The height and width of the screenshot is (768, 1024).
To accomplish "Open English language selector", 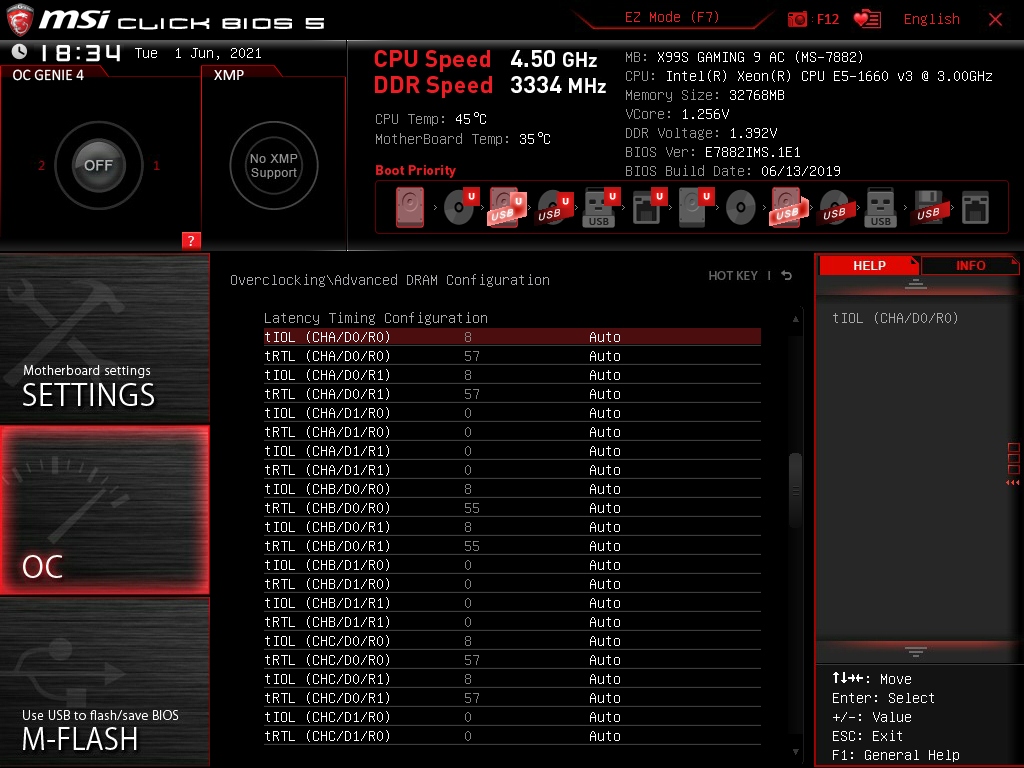I will pos(931,19).
